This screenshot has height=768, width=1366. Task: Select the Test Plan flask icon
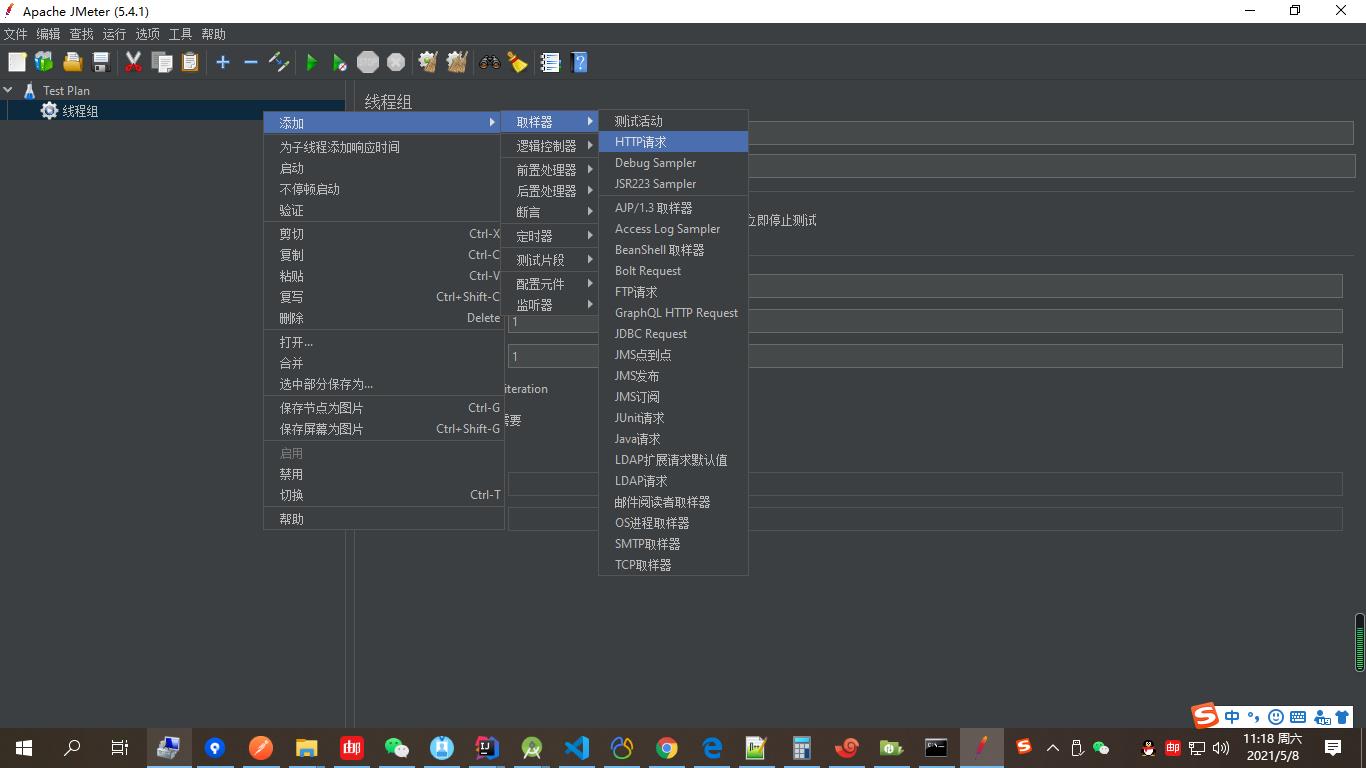[x=29, y=90]
